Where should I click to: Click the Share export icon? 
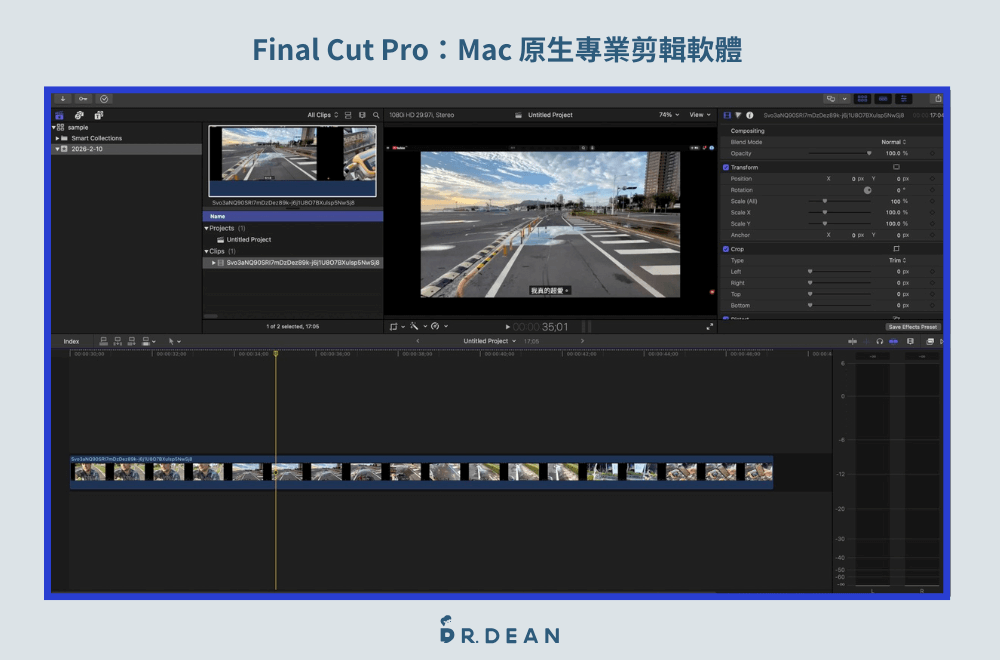tap(938, 99)
